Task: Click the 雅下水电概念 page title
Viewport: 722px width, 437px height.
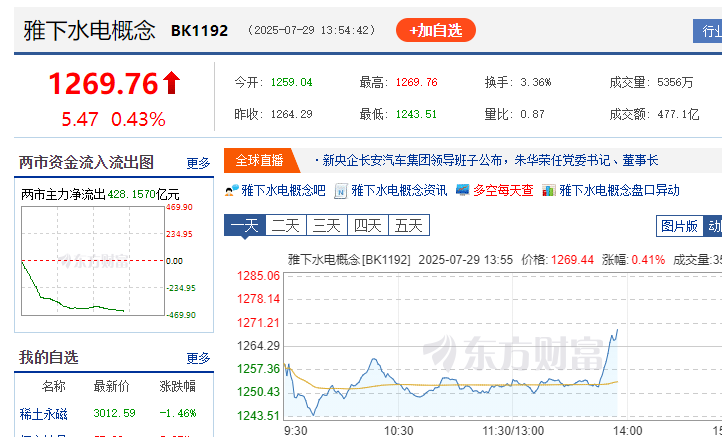Action: click(90, 31)
